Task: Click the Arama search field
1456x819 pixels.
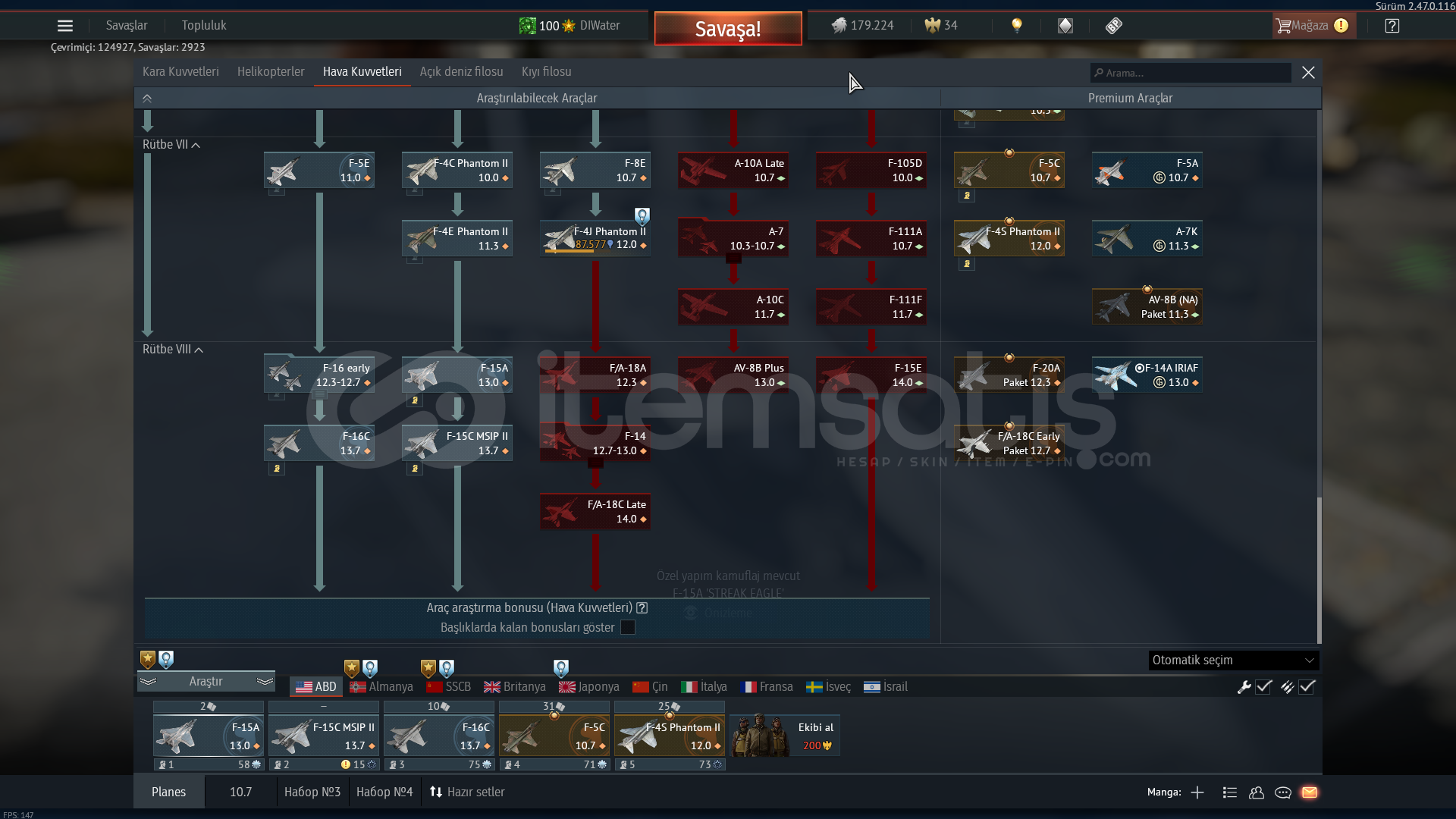Action: (1191, 73)
